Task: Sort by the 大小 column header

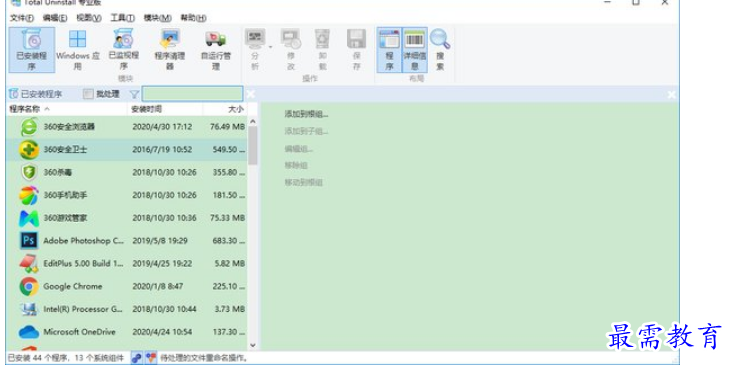Action: tap(225, 109)
